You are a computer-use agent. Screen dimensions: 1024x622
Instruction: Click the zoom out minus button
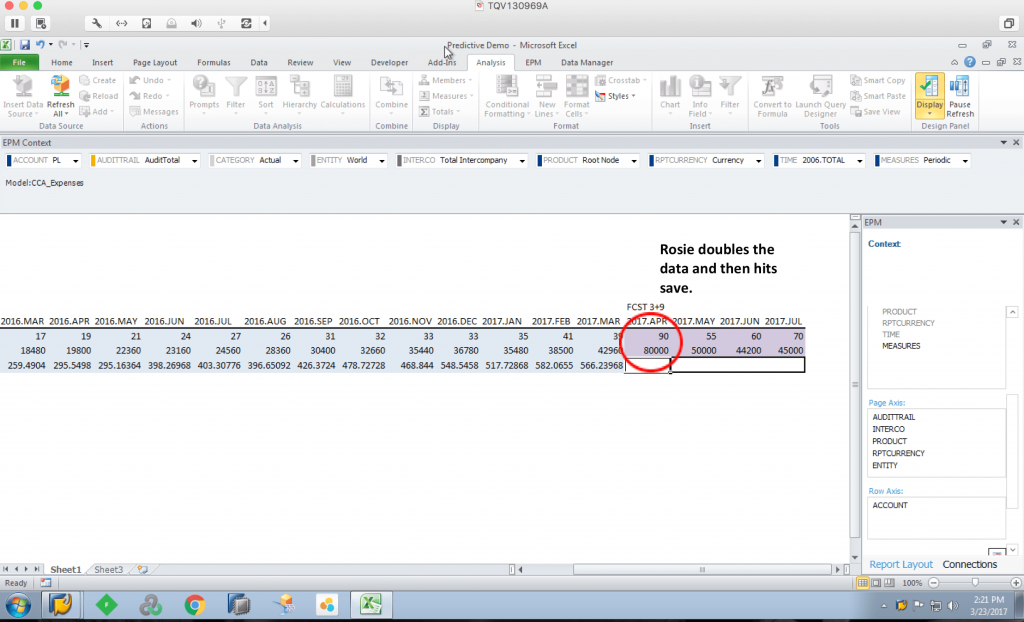pyautogui.click(x=933, y=583)
